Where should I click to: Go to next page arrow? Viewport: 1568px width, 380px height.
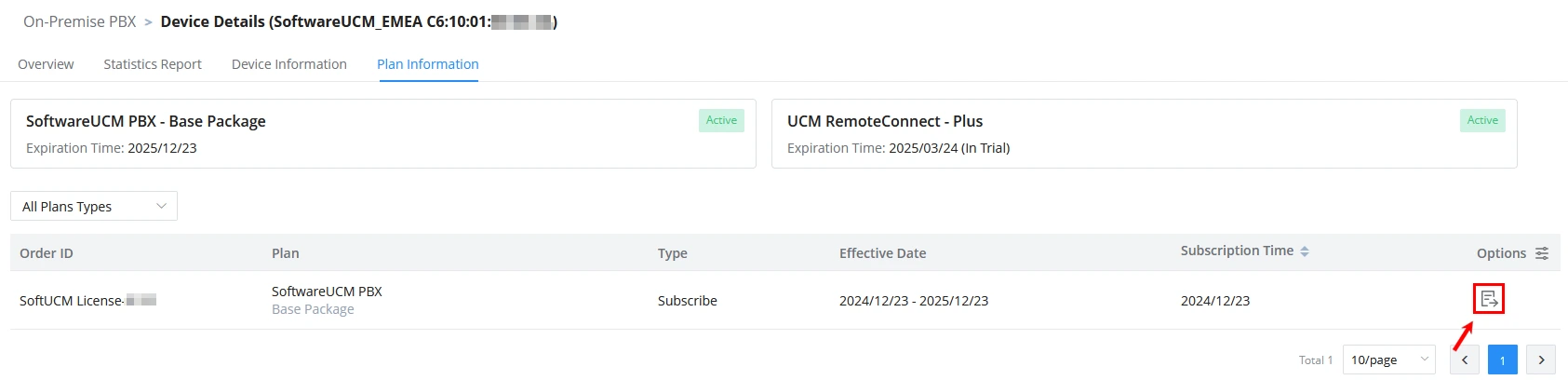(1541, 360)
